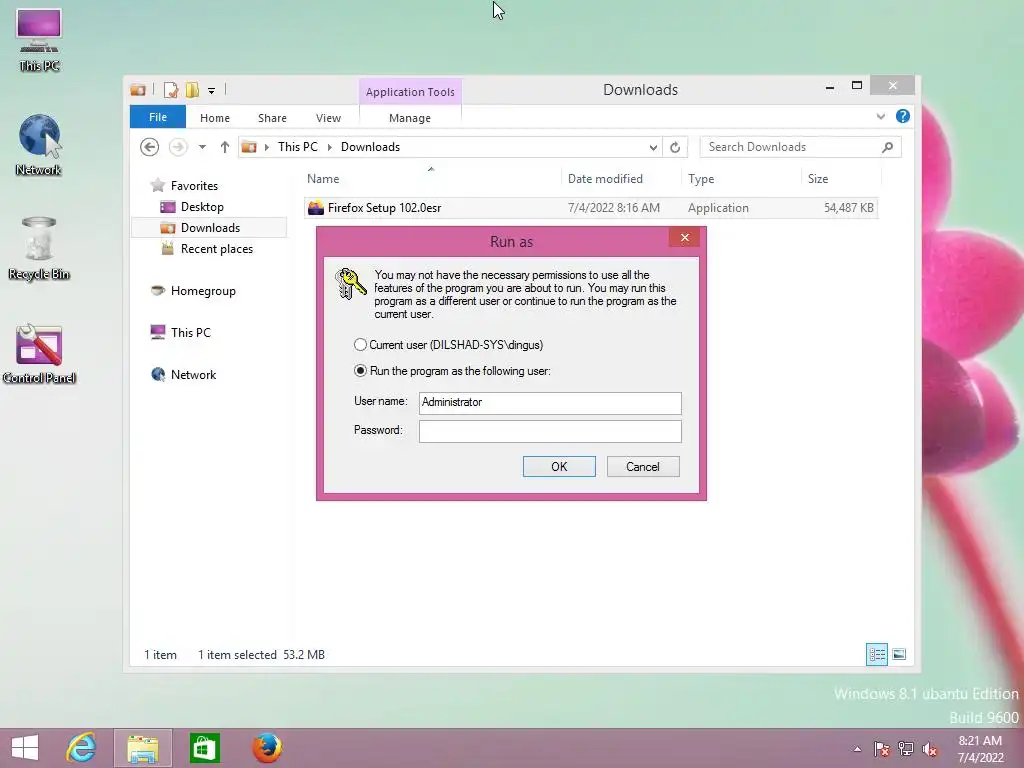This screenshot has height=768, width=1024.
Task: Close the Run as dialog
Action: pyautogui.click(x=684, y=237)
